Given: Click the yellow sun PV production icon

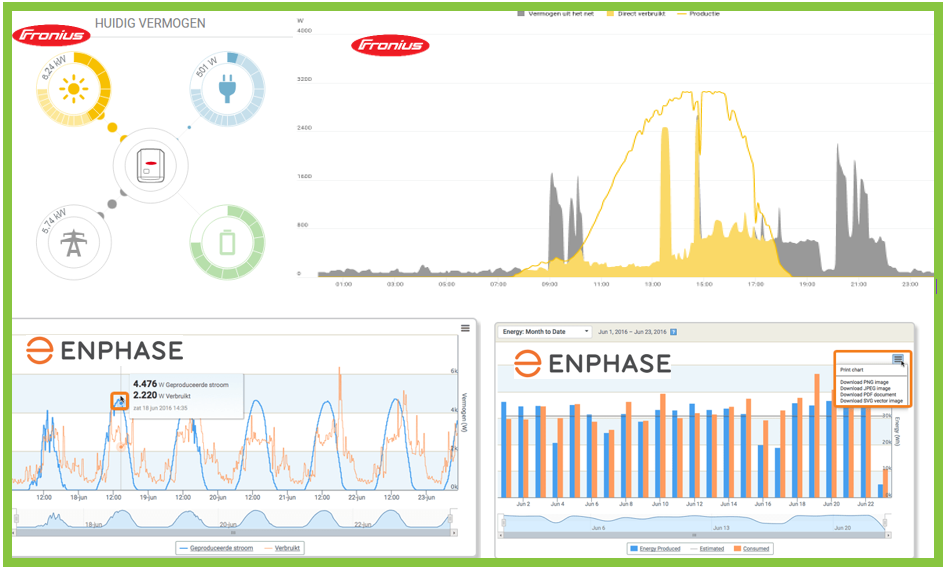Looking at the screenshot, I should click(74, 89).
